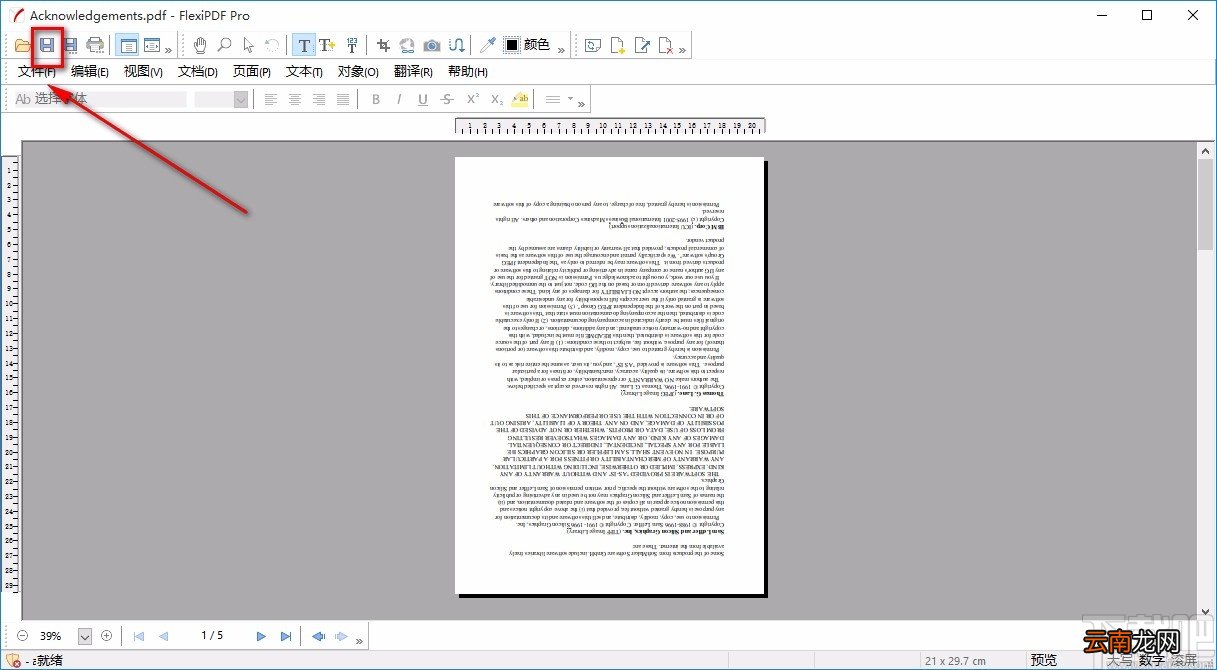Click the Save As floppy icon
Screen dimensions: 1217x670
(70, 45)
